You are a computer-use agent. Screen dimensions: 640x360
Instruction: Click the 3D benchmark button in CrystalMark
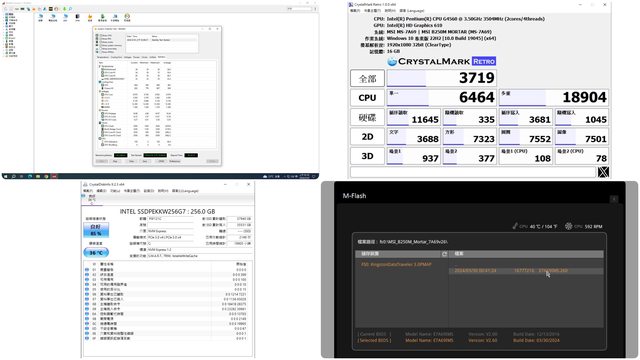pos(367,156)
